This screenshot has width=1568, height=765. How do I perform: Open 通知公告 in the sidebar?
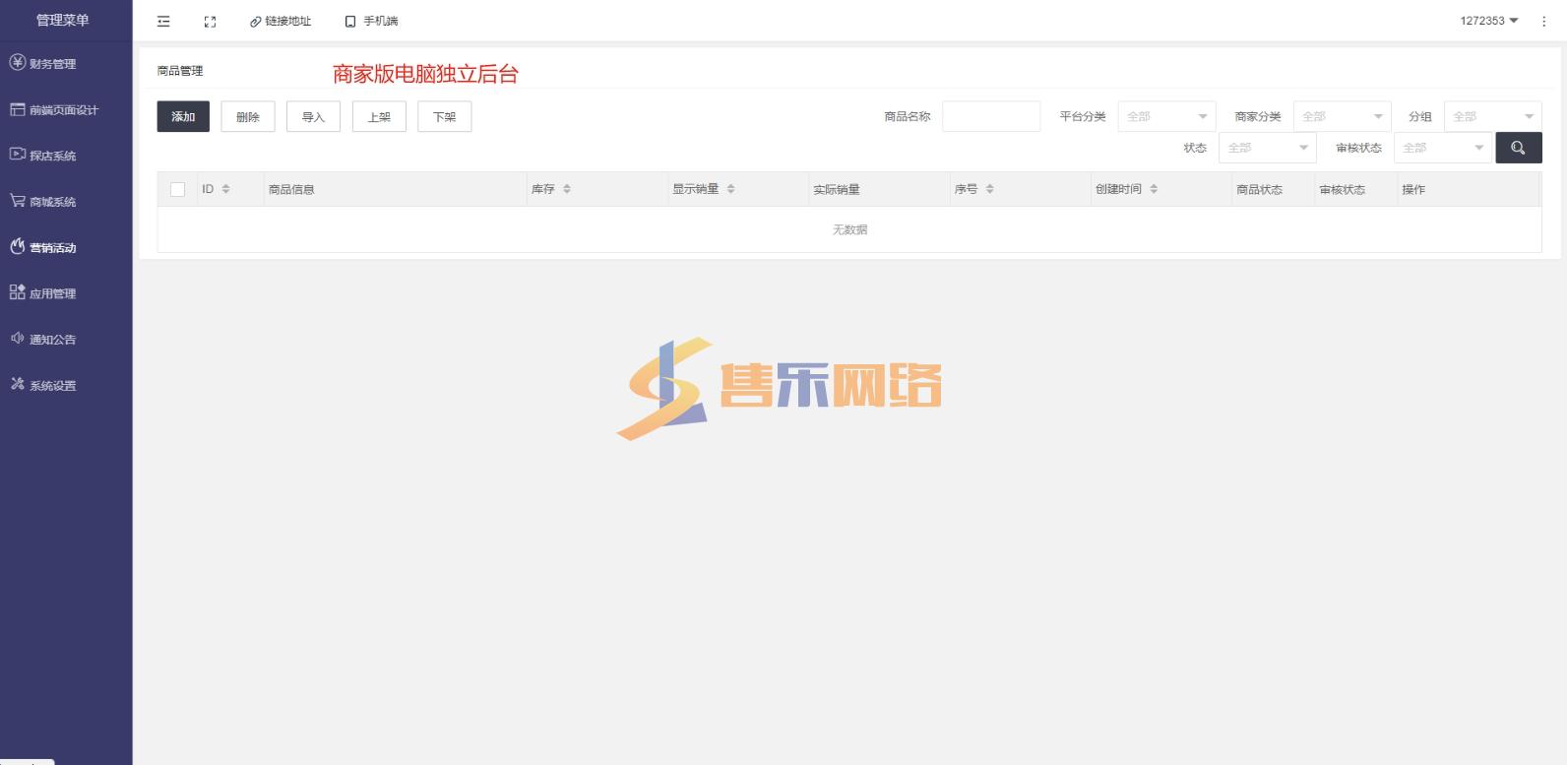coord(66,340)
